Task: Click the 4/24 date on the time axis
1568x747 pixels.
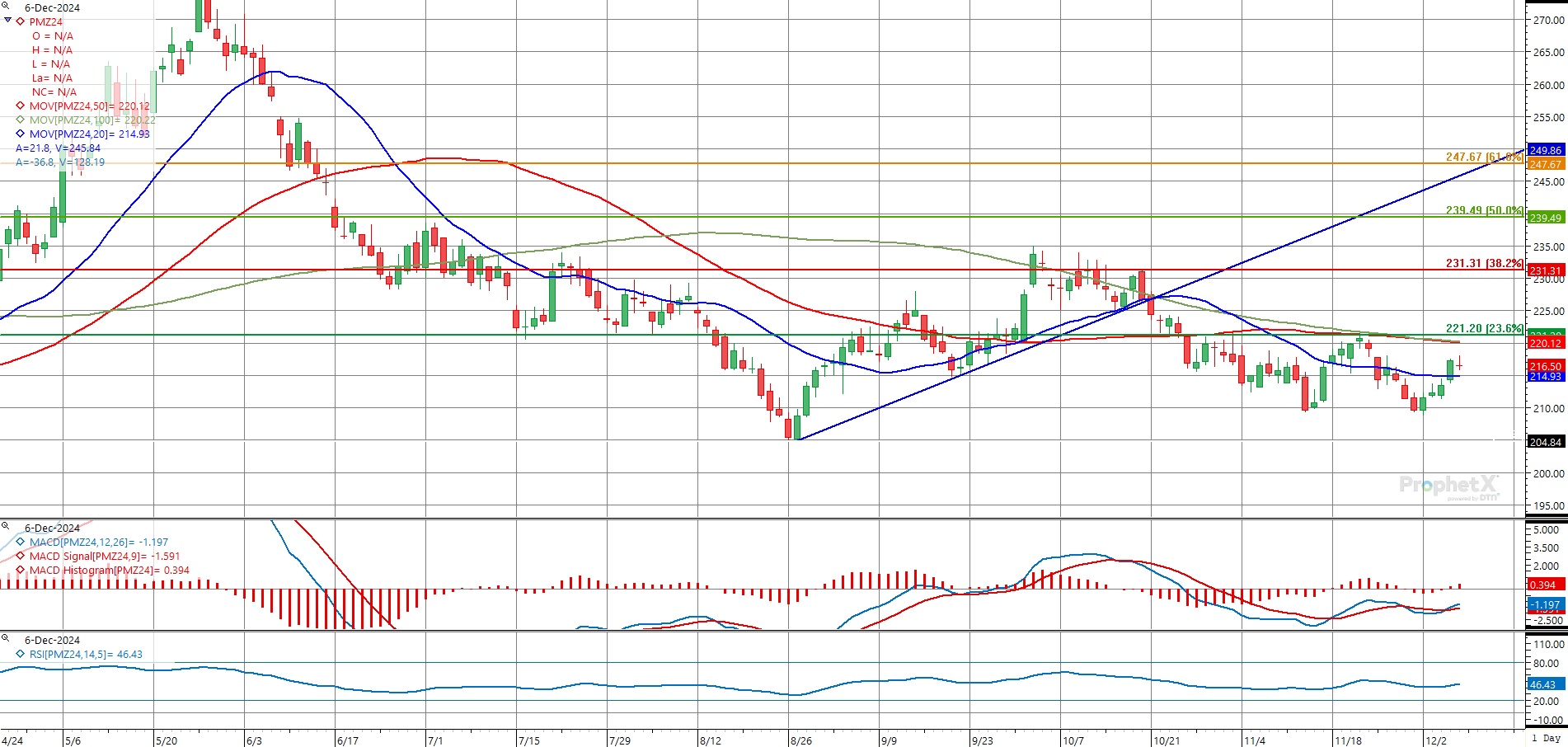Action: [x=12, y=740]
